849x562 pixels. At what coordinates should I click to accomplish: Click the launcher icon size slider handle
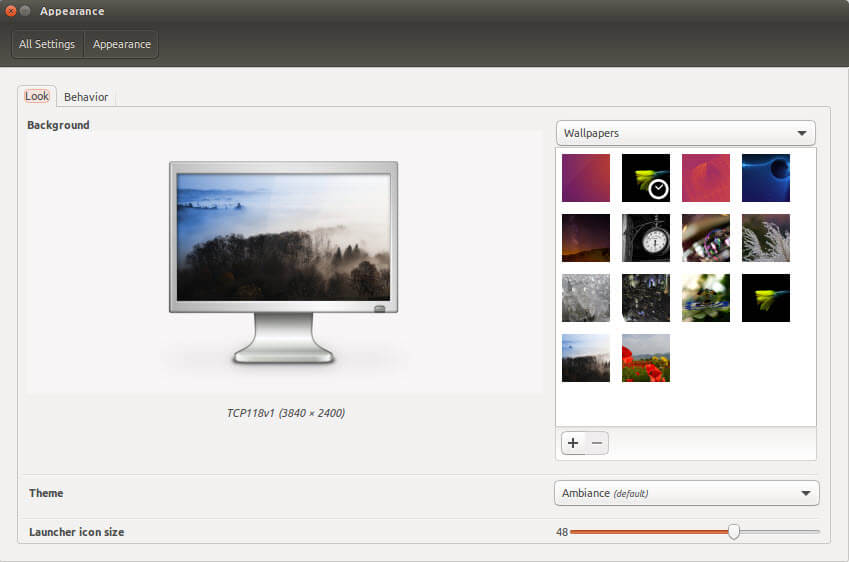[734, 532]
